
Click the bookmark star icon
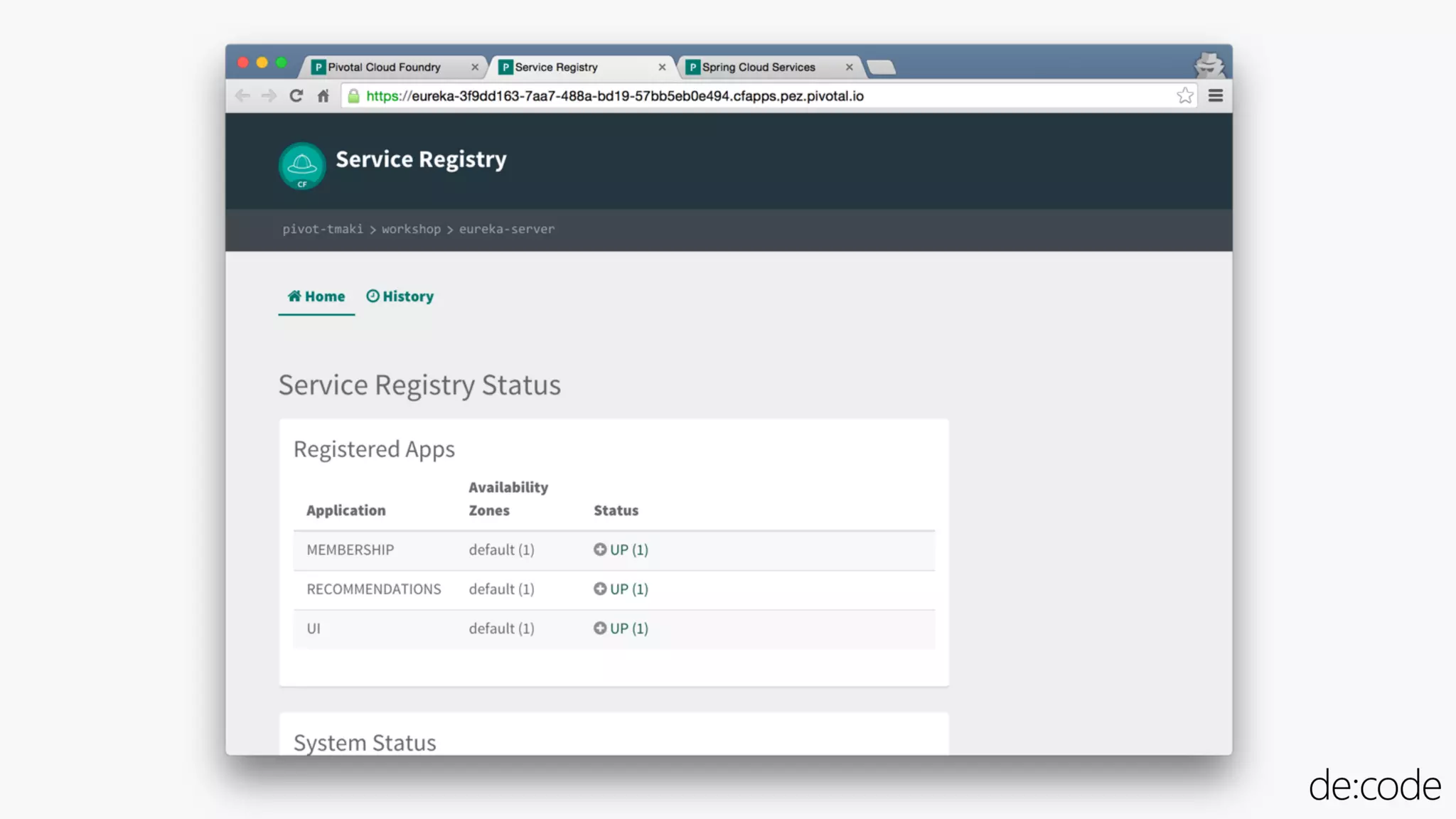1184,95
